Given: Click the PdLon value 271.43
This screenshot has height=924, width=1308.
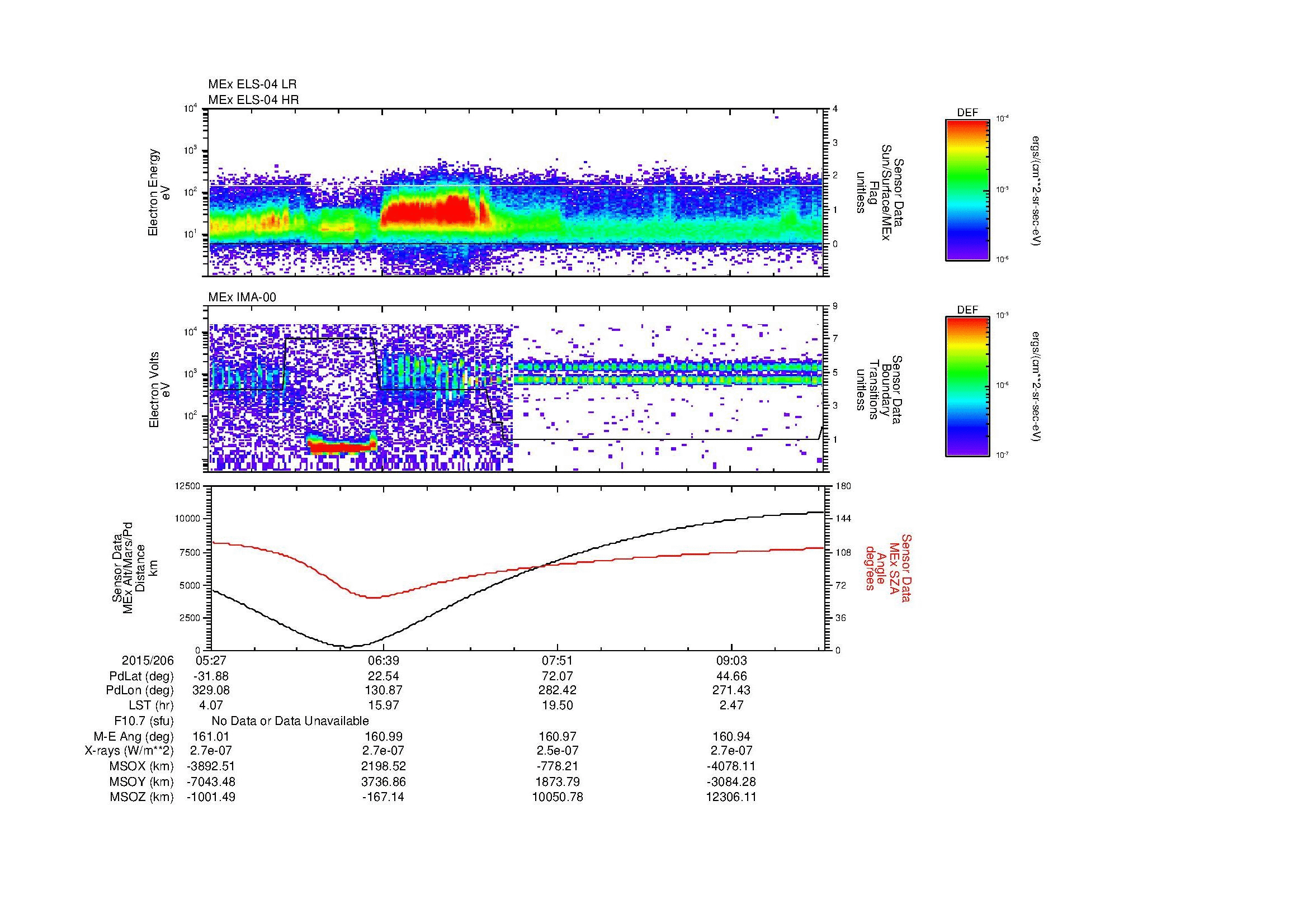Looking at the screenshot, I should click(731, 690).
